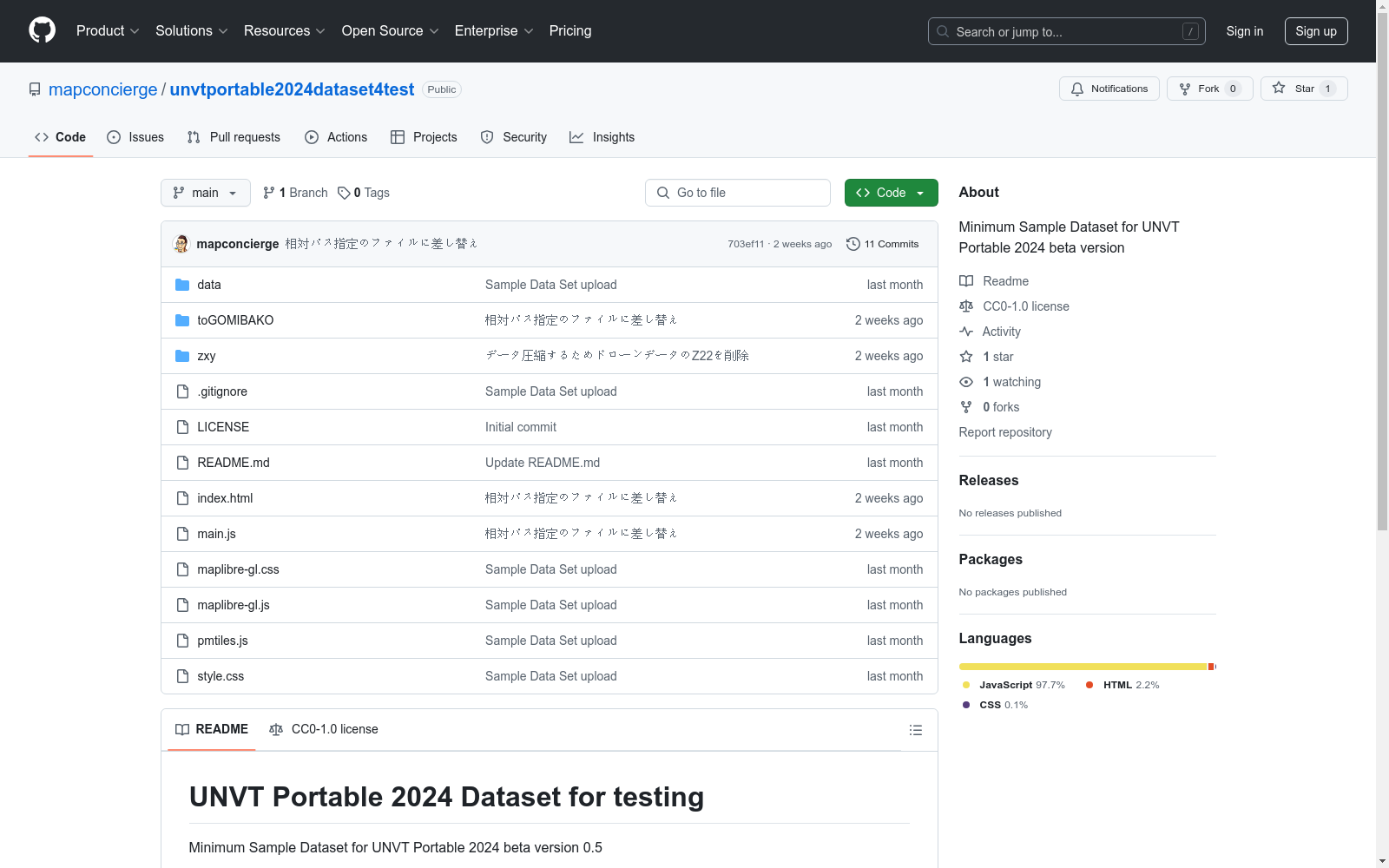Open the mapconcierge owner link
This screenshot has width=1389, height=868.
103,89
